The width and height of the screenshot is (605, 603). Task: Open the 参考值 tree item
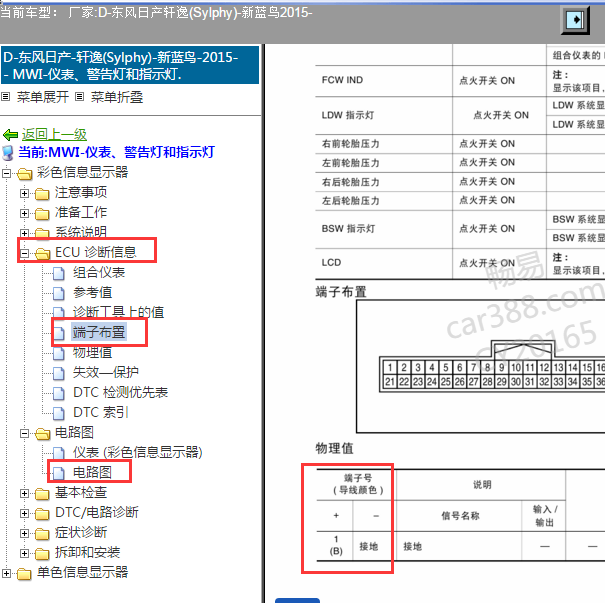(93, 292)
